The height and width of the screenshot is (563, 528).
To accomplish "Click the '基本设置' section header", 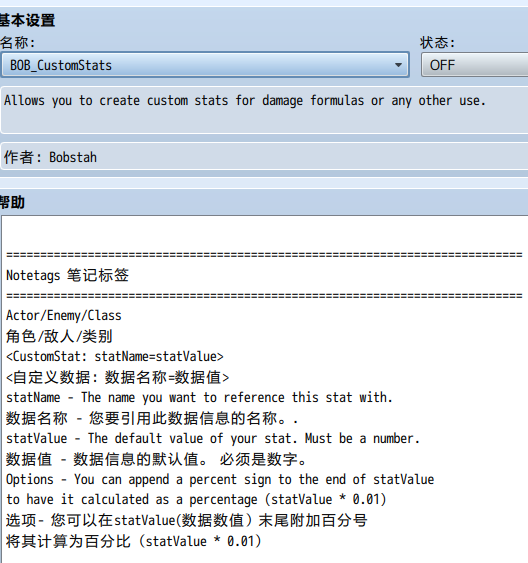I will pos(27,20).
